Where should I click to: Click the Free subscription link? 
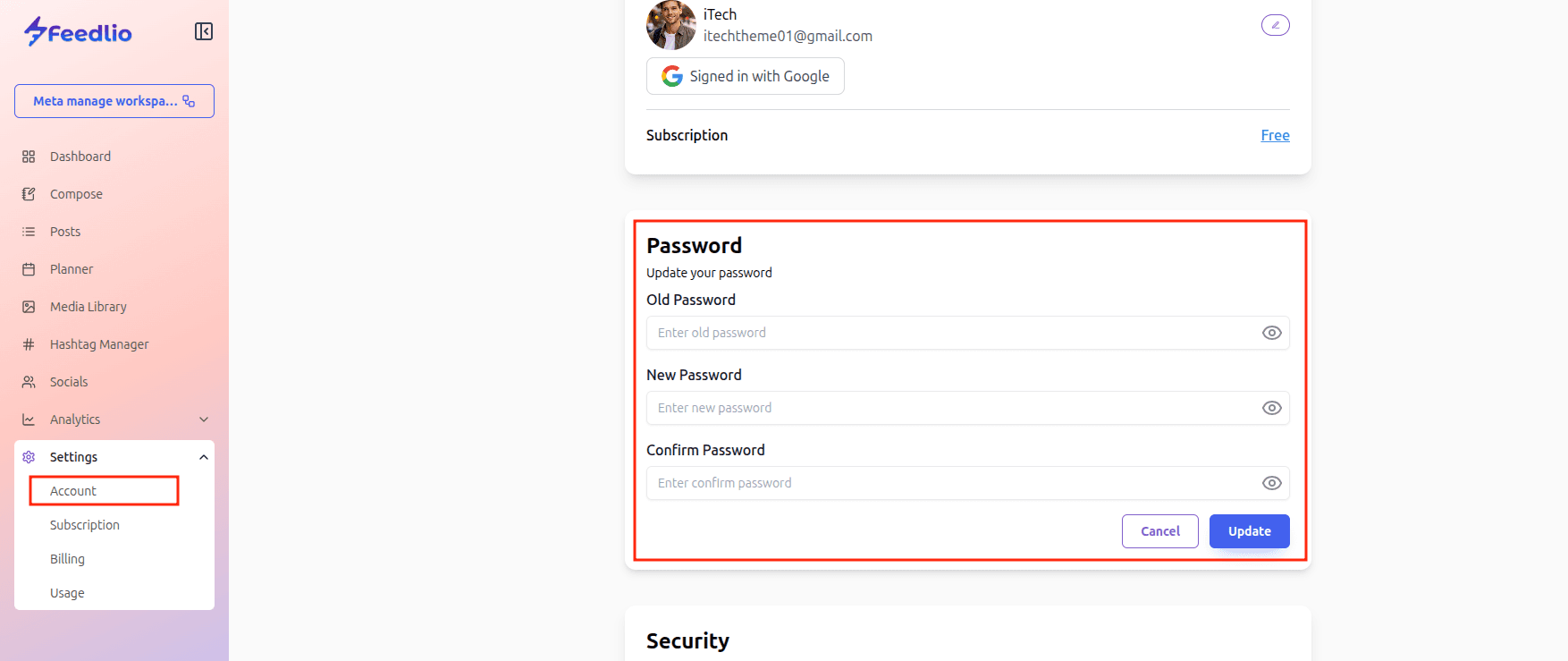click(1275, 135)
